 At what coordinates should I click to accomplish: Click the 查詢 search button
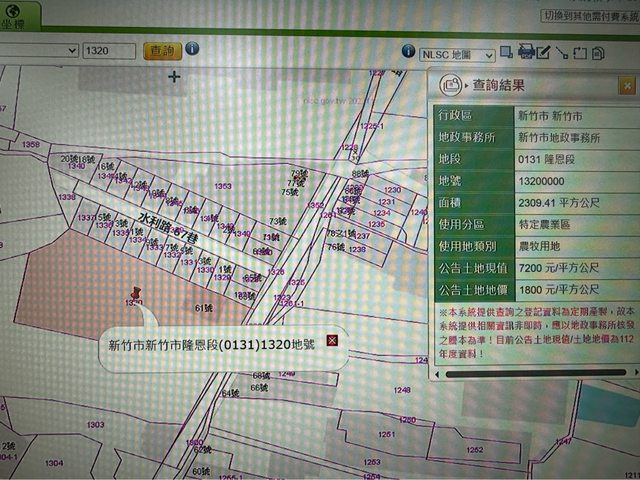click(161, 50)
